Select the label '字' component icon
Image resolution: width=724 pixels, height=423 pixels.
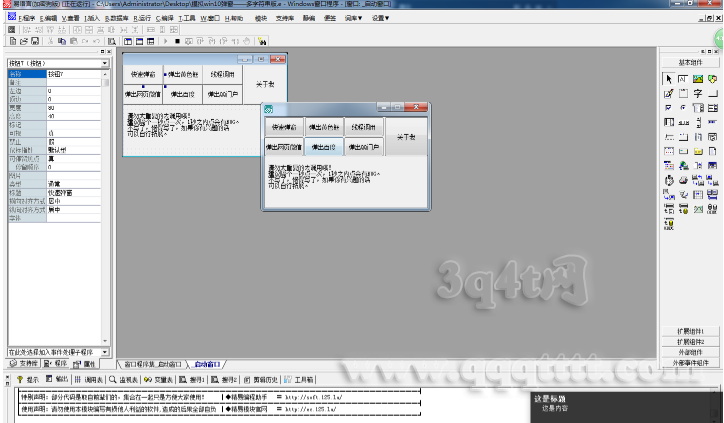698,94
